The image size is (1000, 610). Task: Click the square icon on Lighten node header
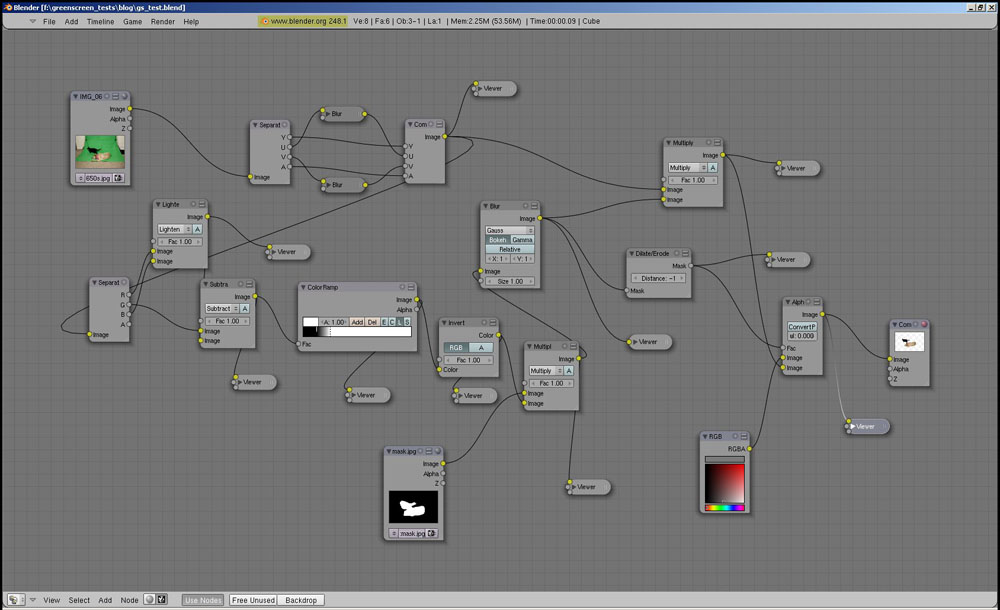point(202,204)
